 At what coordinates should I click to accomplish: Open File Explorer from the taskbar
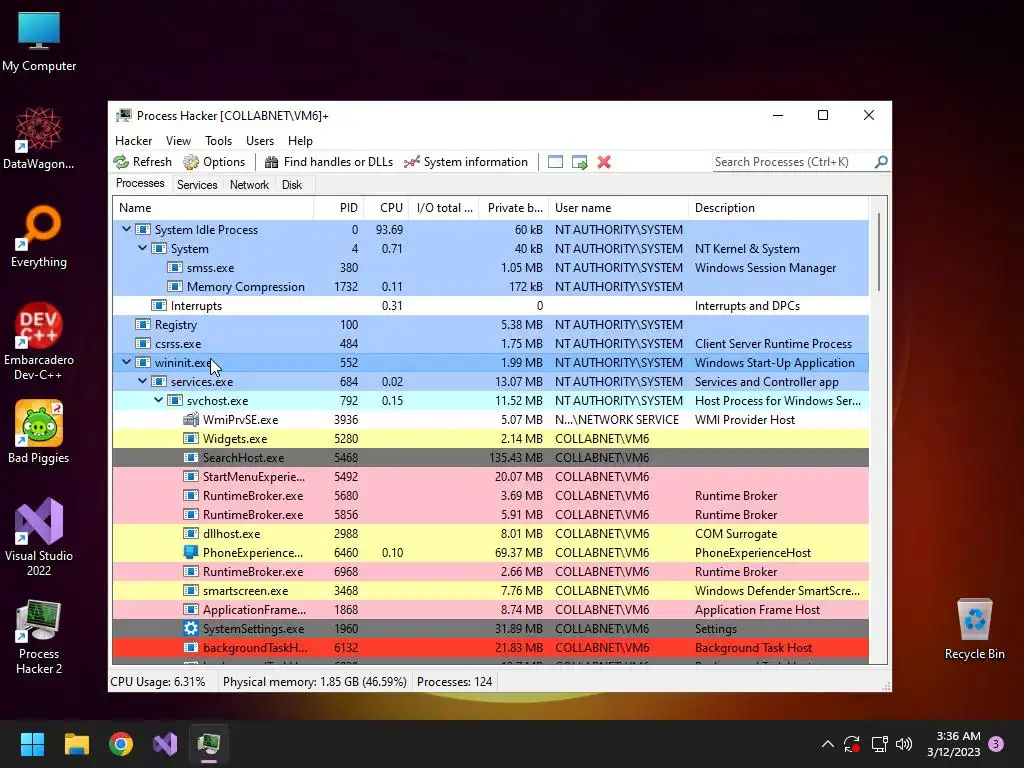(76, 744)
